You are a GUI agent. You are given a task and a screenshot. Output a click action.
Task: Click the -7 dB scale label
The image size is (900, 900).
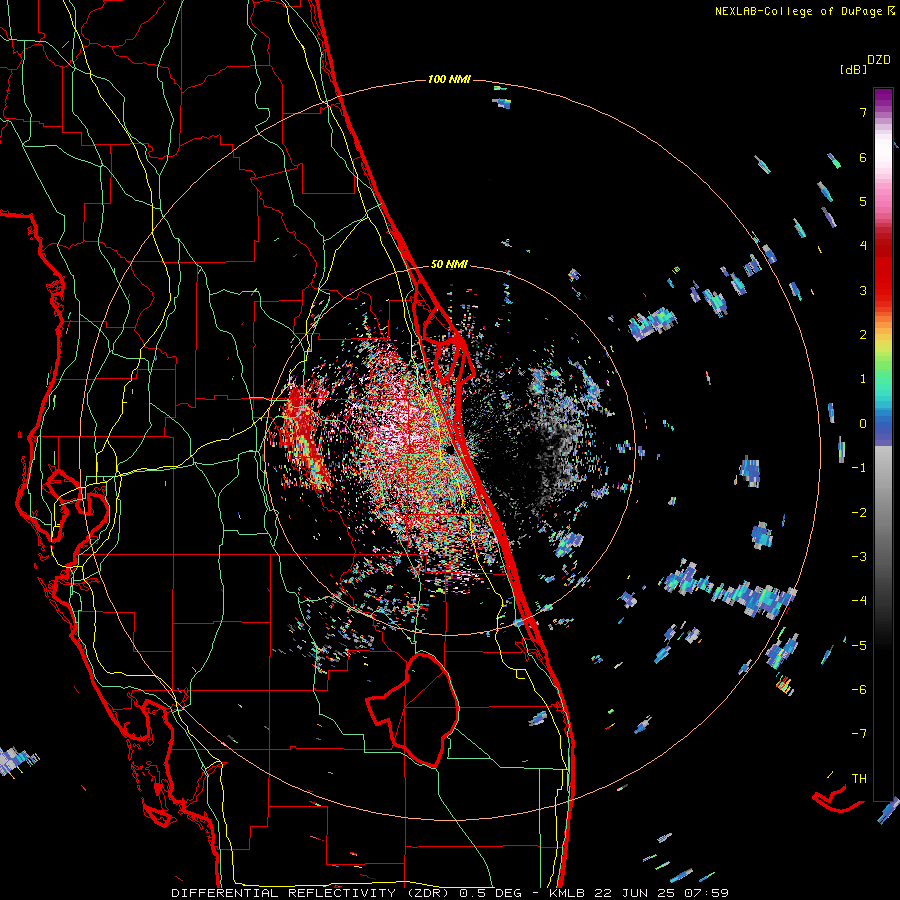(859, 734)
